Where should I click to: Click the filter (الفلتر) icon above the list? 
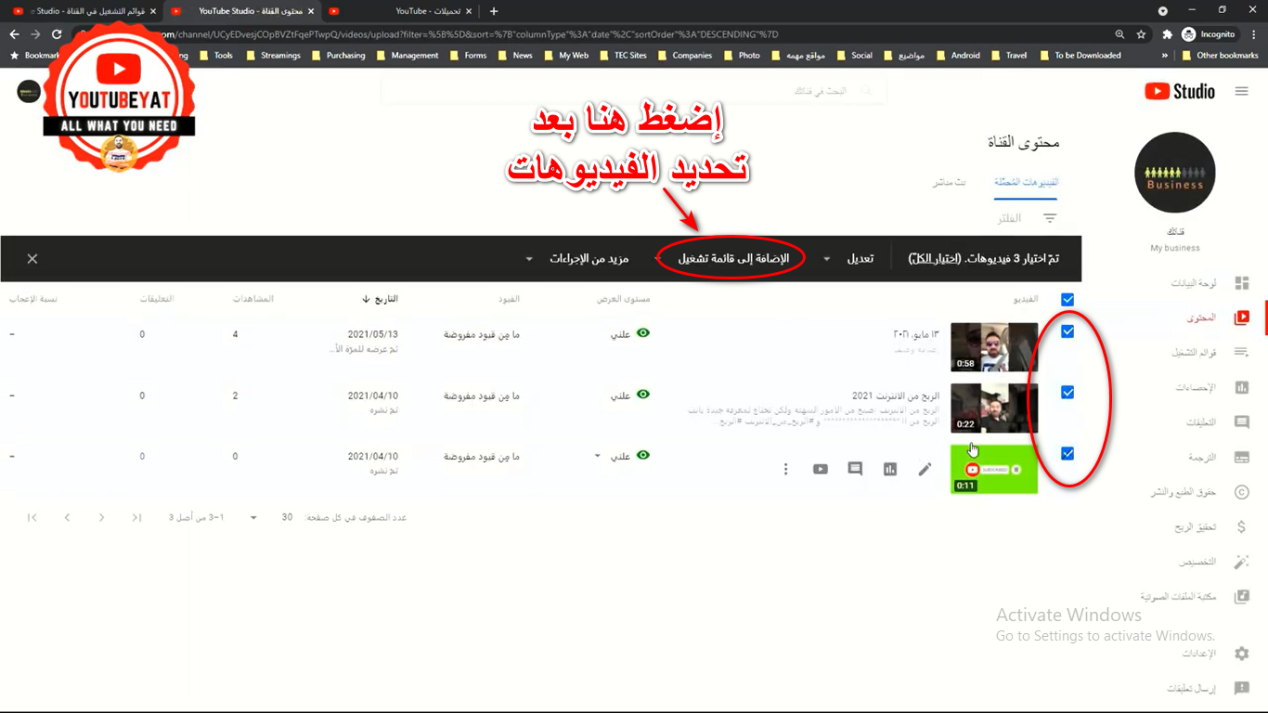click(1049, 218)
